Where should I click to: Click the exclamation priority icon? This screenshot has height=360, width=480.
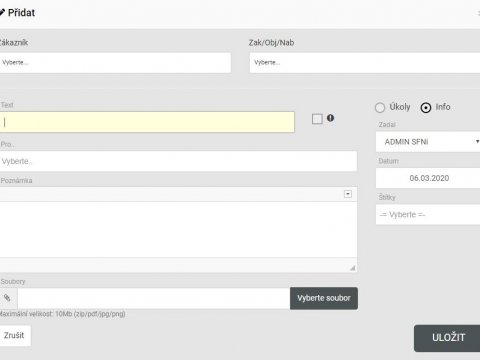[330, 118]
